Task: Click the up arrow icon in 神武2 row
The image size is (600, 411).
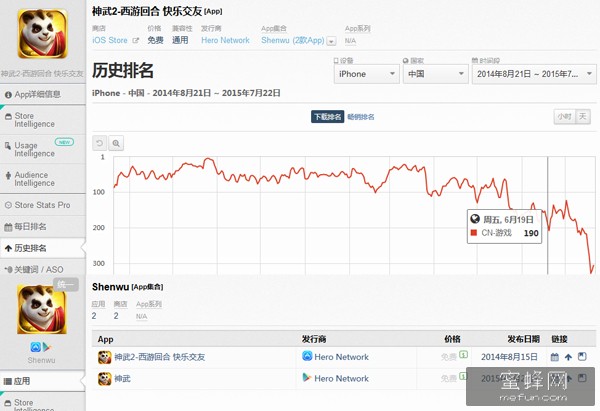Action: click(569, 357)
